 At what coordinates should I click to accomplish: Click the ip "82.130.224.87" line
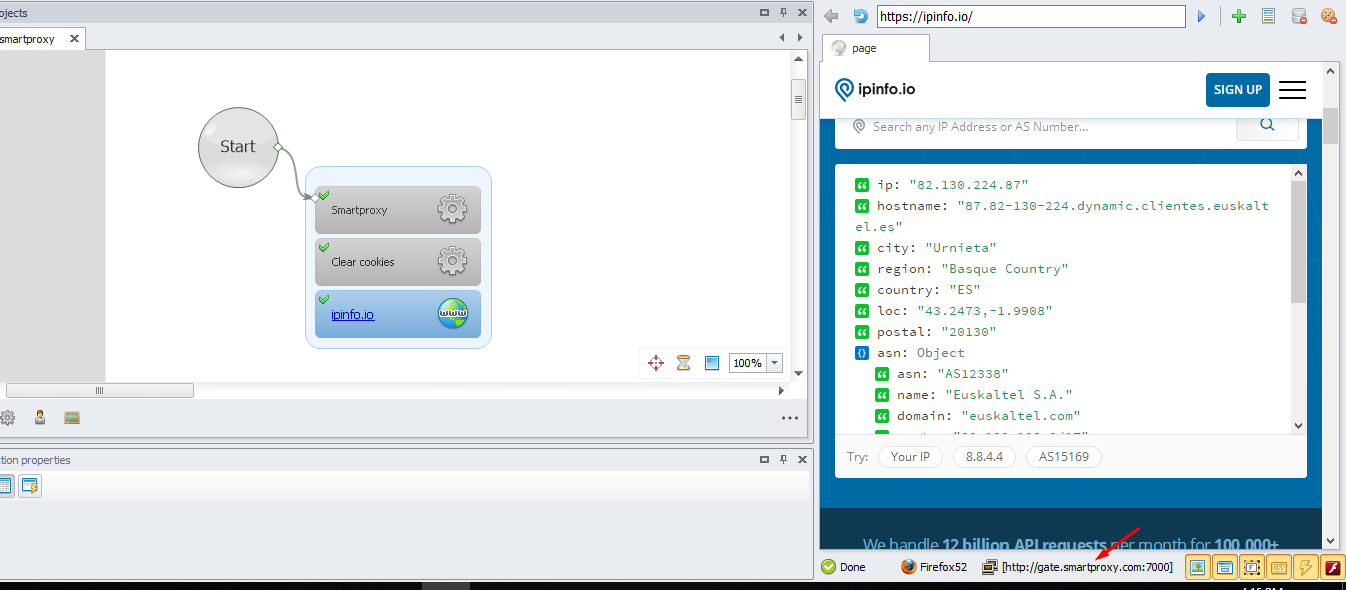941,185
